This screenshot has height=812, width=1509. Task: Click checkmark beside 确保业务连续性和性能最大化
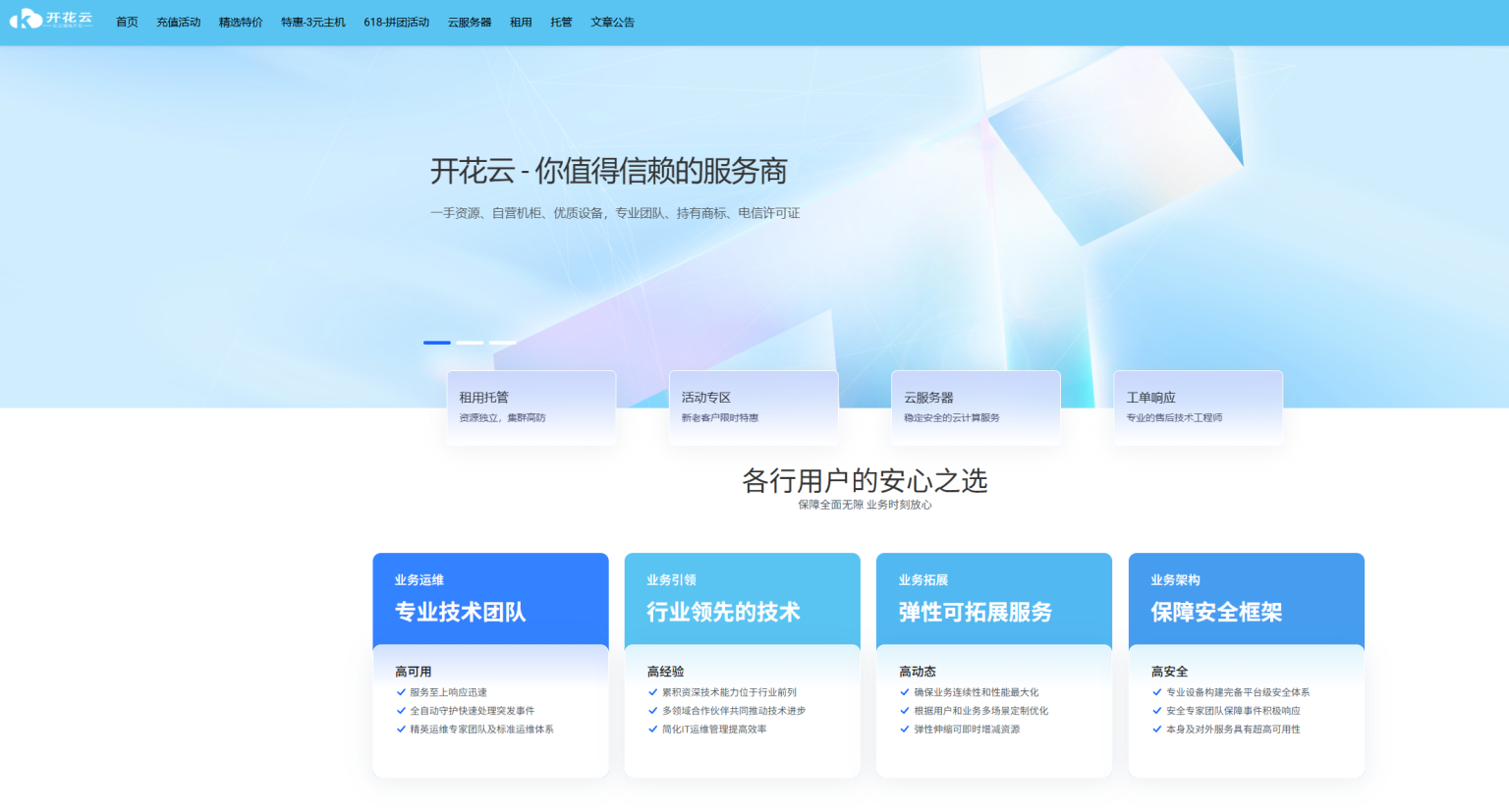(x=905, y=692)
